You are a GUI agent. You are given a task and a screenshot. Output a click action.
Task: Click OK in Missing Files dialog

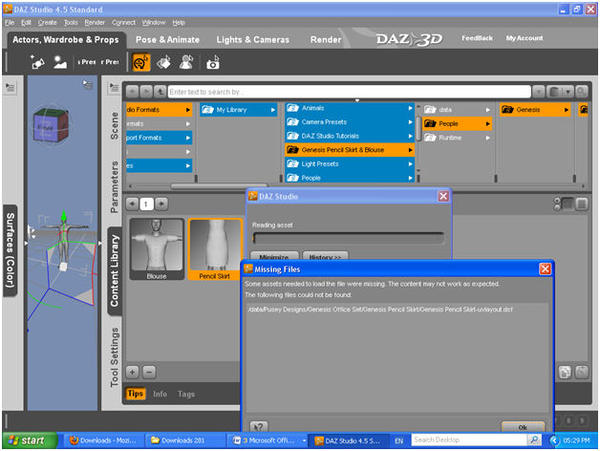coord(523,427)
